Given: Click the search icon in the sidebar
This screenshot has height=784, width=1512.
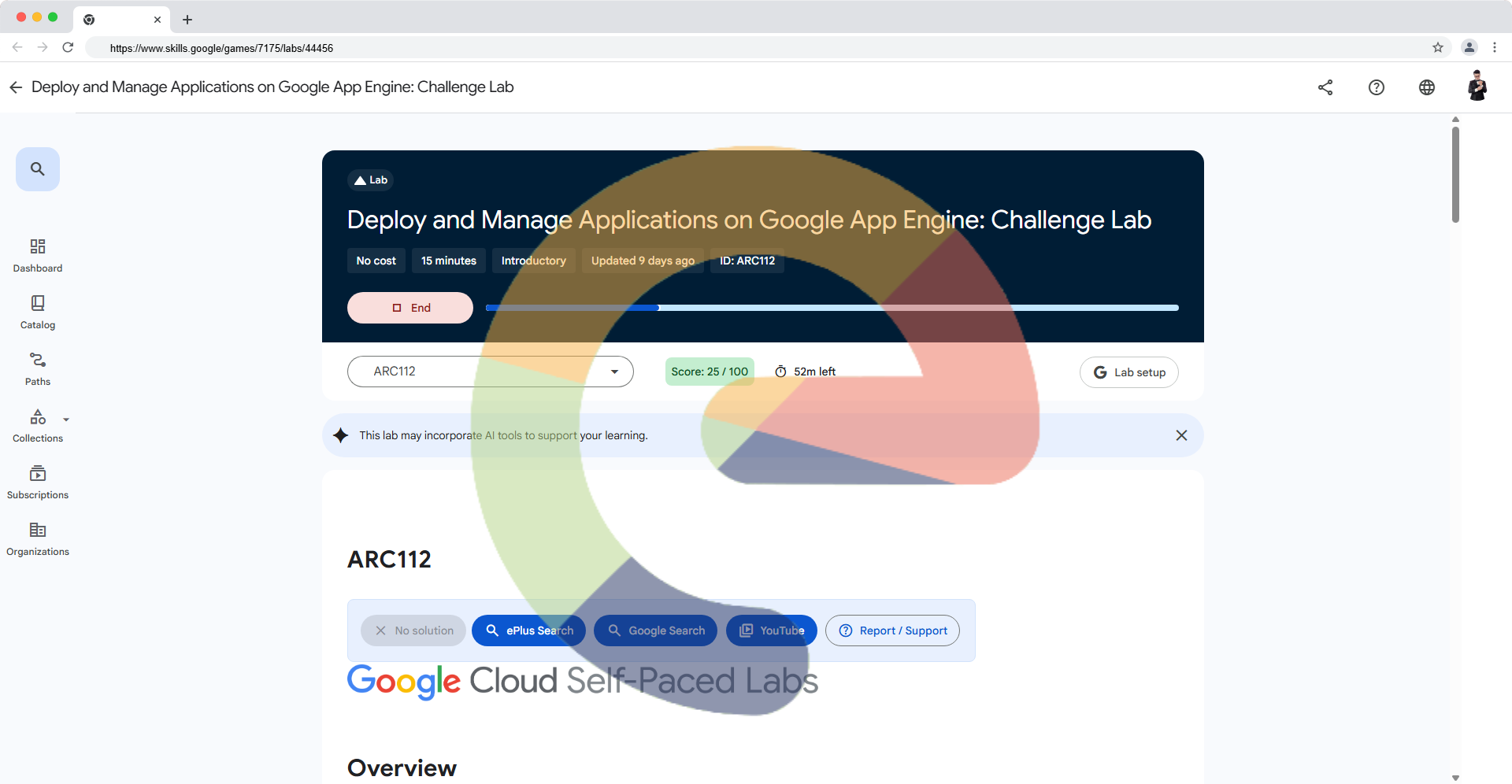Looking at the screenshot, I should coord(38,169).
